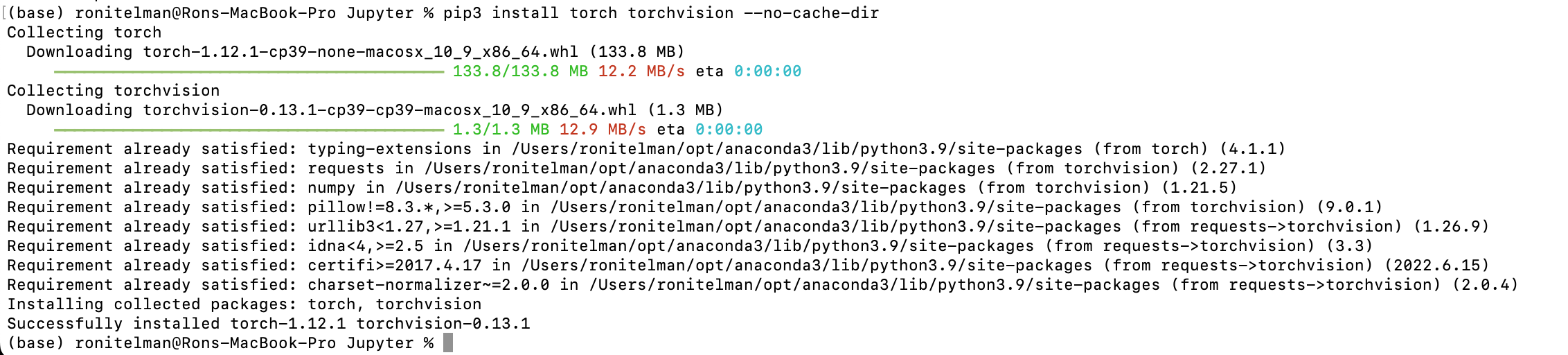This screenshot has height=355, width=1568.
Task: Click the red 12.2 MB/s download speed
Action: (x=641, y=71)
